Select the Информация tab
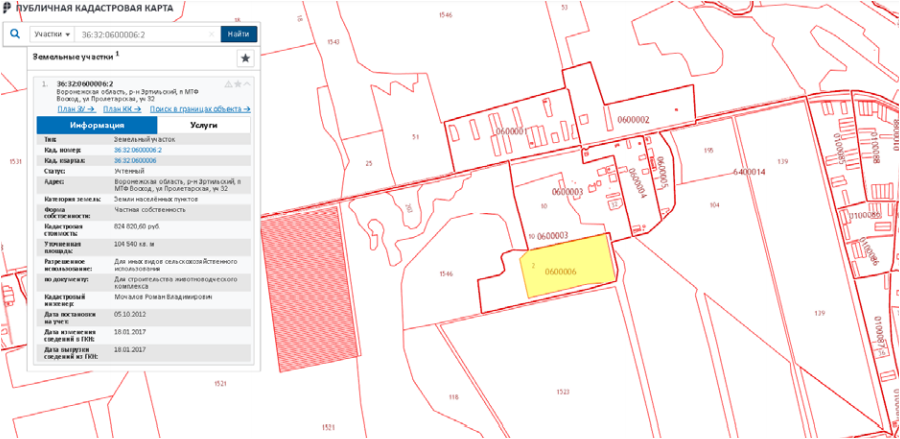Image resolution: width=900 pixels, height=439 pixels. [x=96, y=126]
